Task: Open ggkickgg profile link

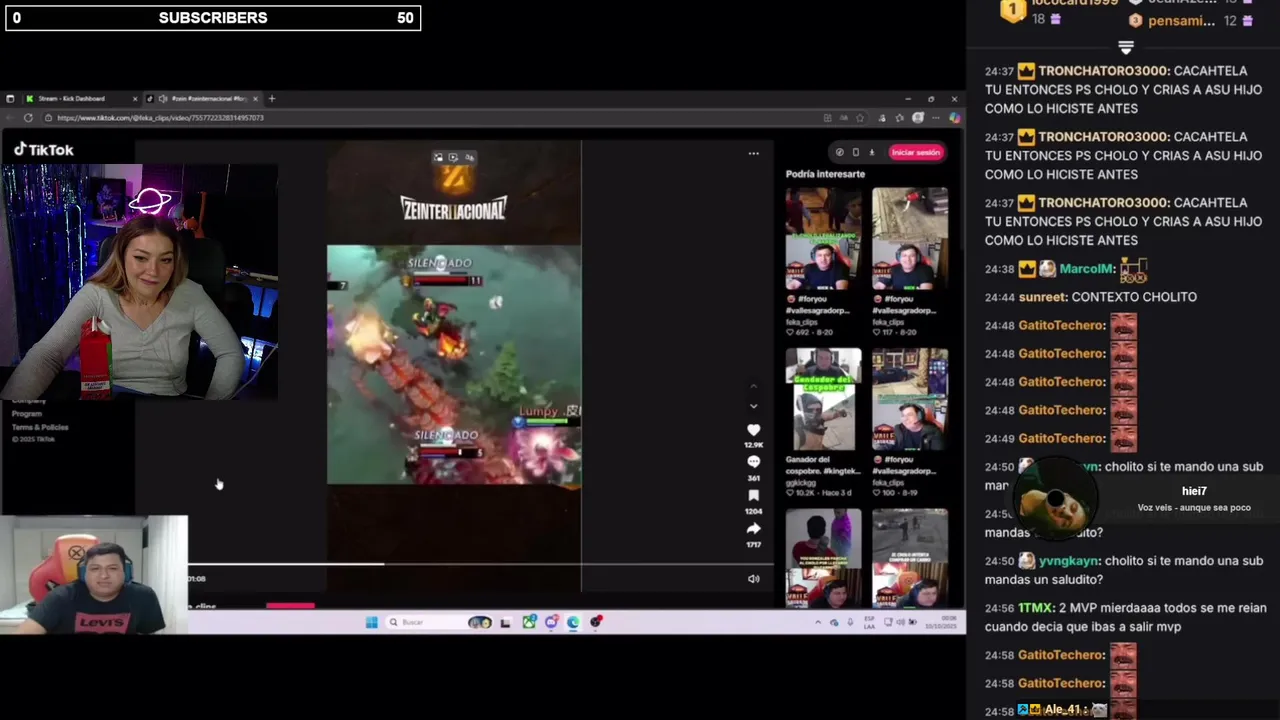Action: 803,482
